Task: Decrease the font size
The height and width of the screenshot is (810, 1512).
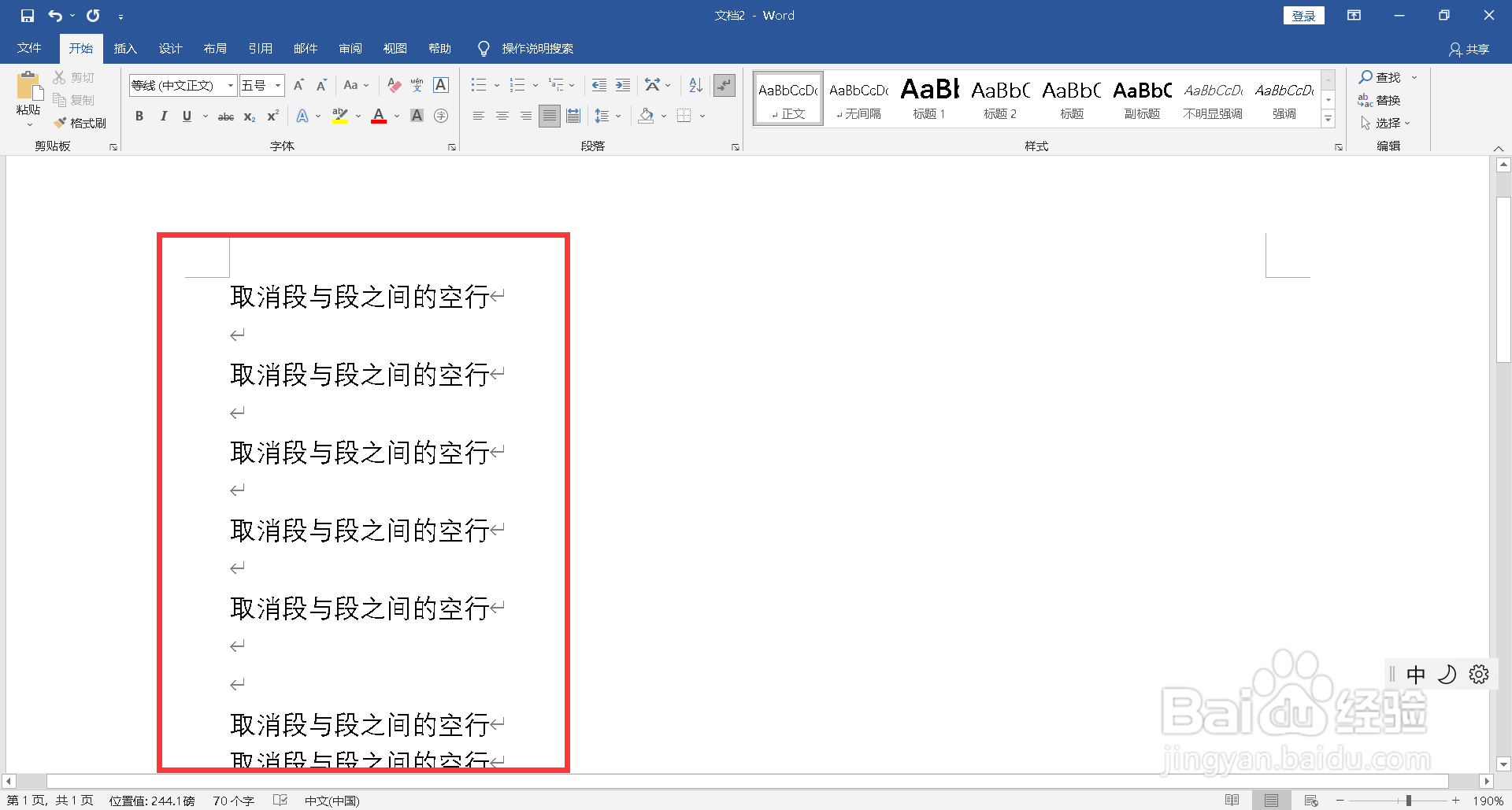Action: tap(321, 85)
